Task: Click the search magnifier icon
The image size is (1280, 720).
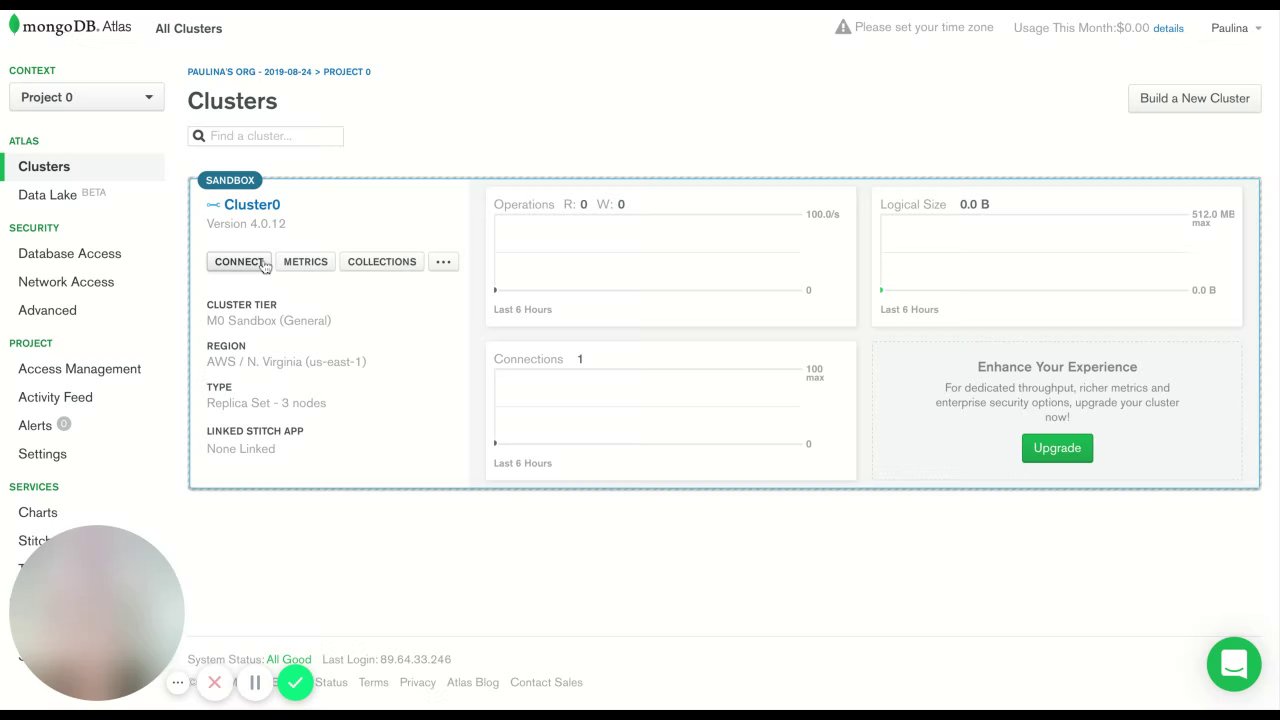Action: pyautogui.click(x=199, y=136)
